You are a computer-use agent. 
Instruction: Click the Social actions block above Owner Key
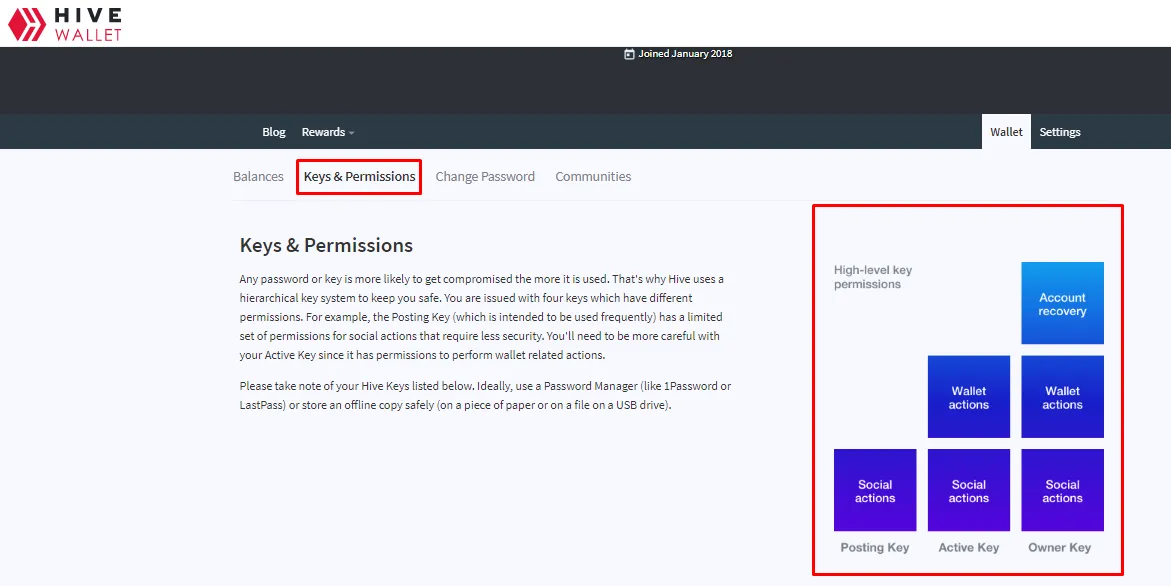click(x=1062, y=490)
